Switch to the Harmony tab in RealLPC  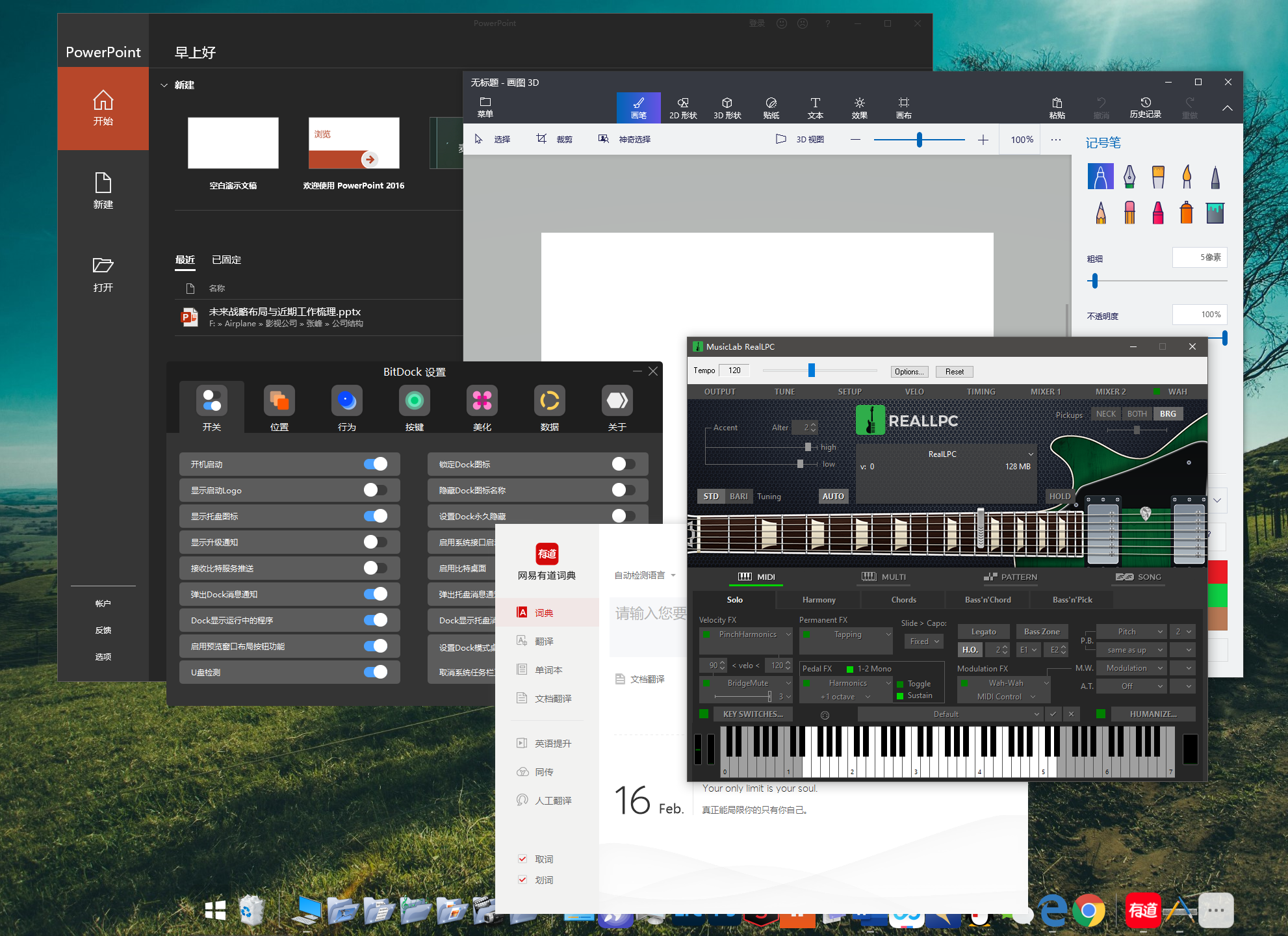pos(819,600)
